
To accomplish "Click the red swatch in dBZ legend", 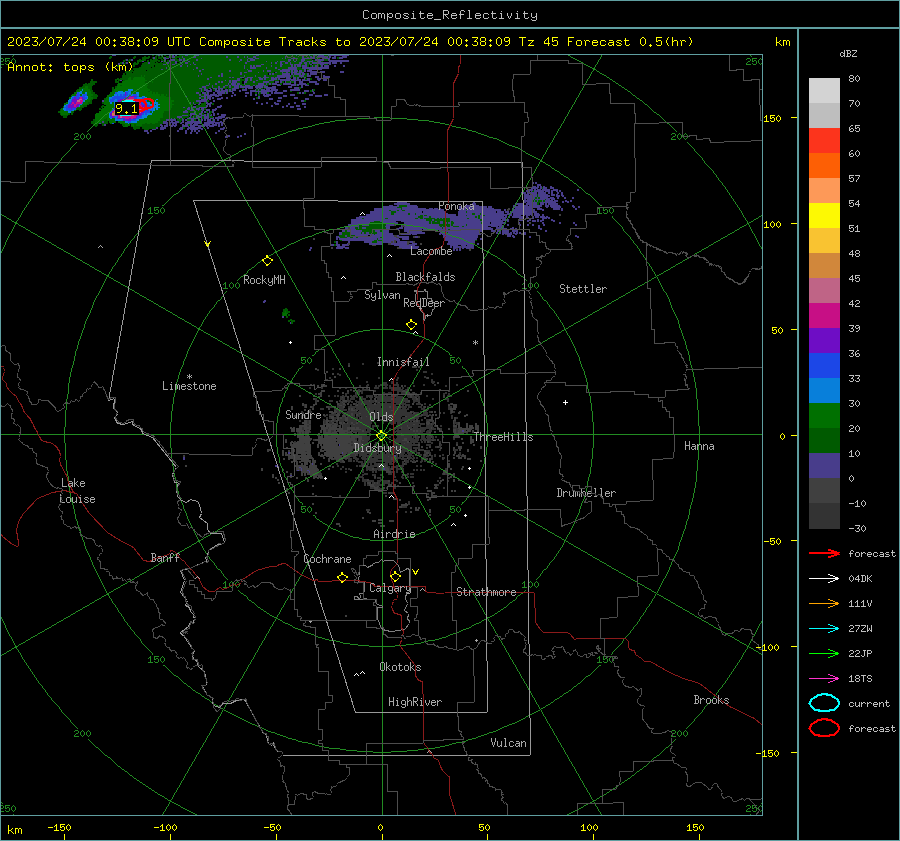I will coord(824,140).
